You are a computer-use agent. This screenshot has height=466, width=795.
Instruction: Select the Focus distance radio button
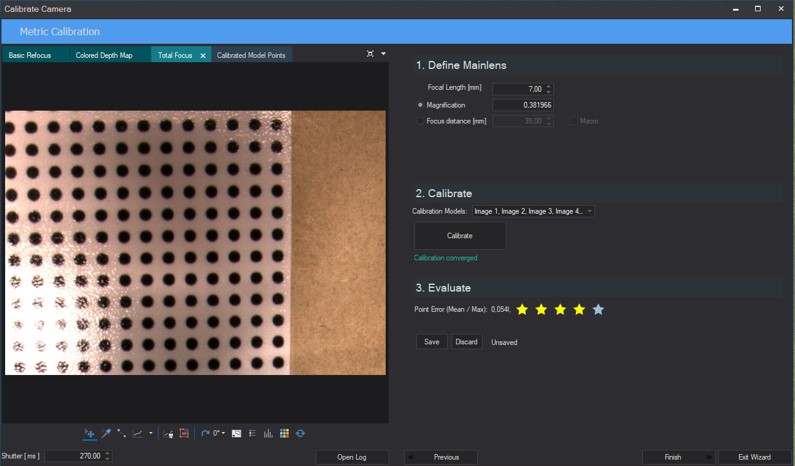point(420,121)
